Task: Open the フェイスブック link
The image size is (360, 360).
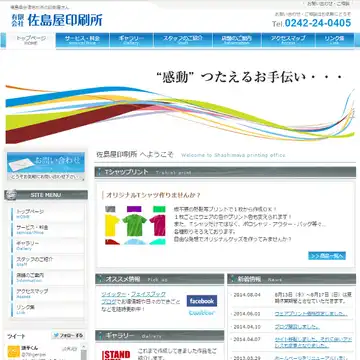Action: tap(148, 294)
